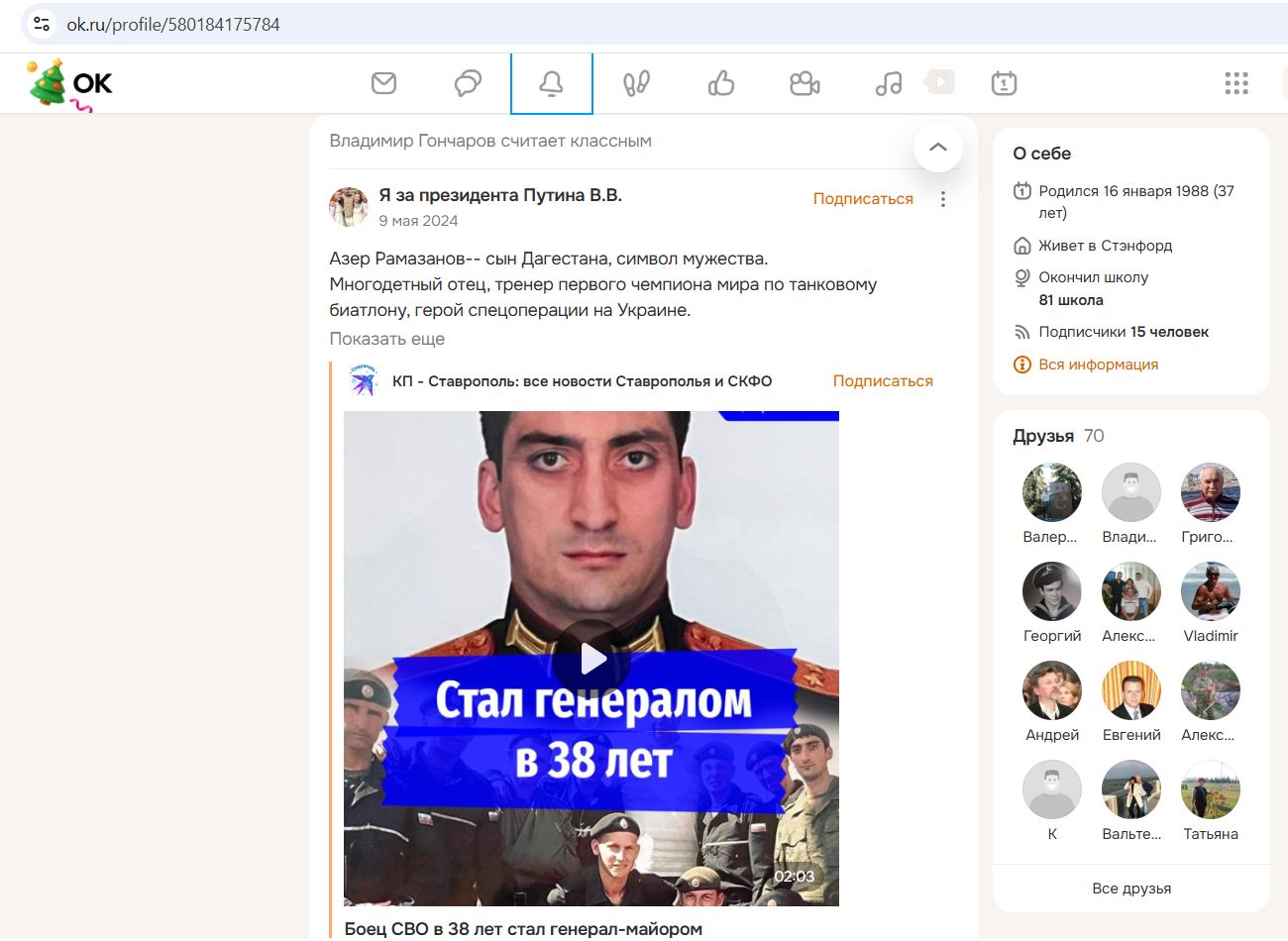This screenshot has width=1288, height=941.
Task: Open the notifications bell icon
Action: [x=551, y=84]
